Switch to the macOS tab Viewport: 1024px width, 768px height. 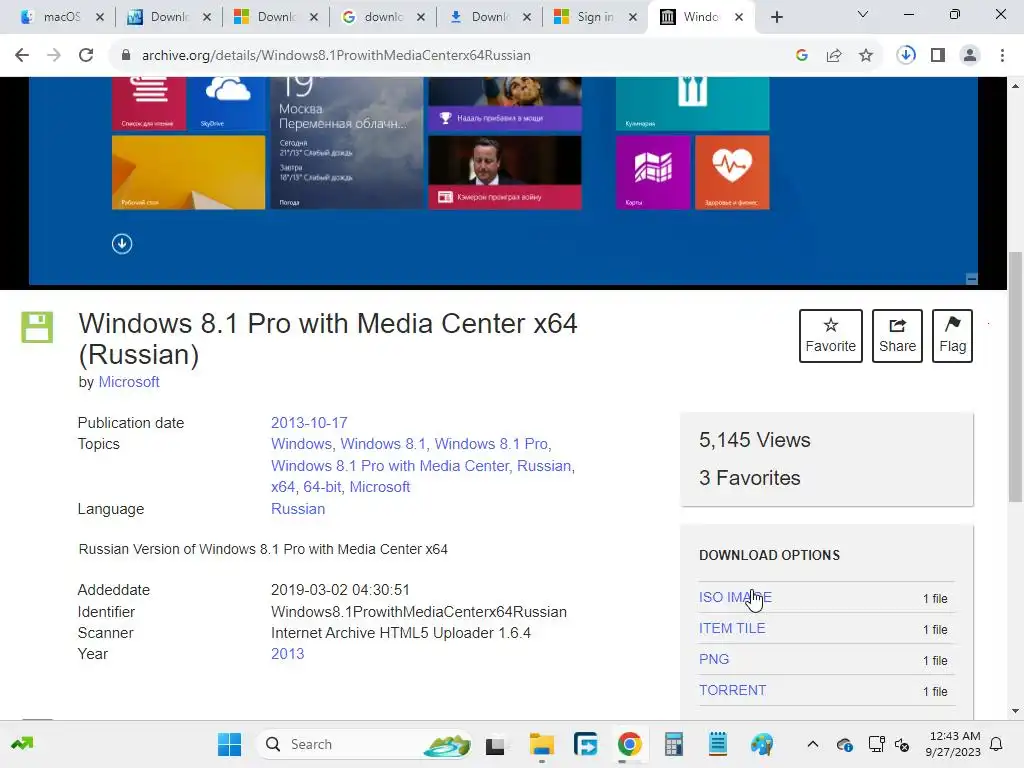coord(62,17)
